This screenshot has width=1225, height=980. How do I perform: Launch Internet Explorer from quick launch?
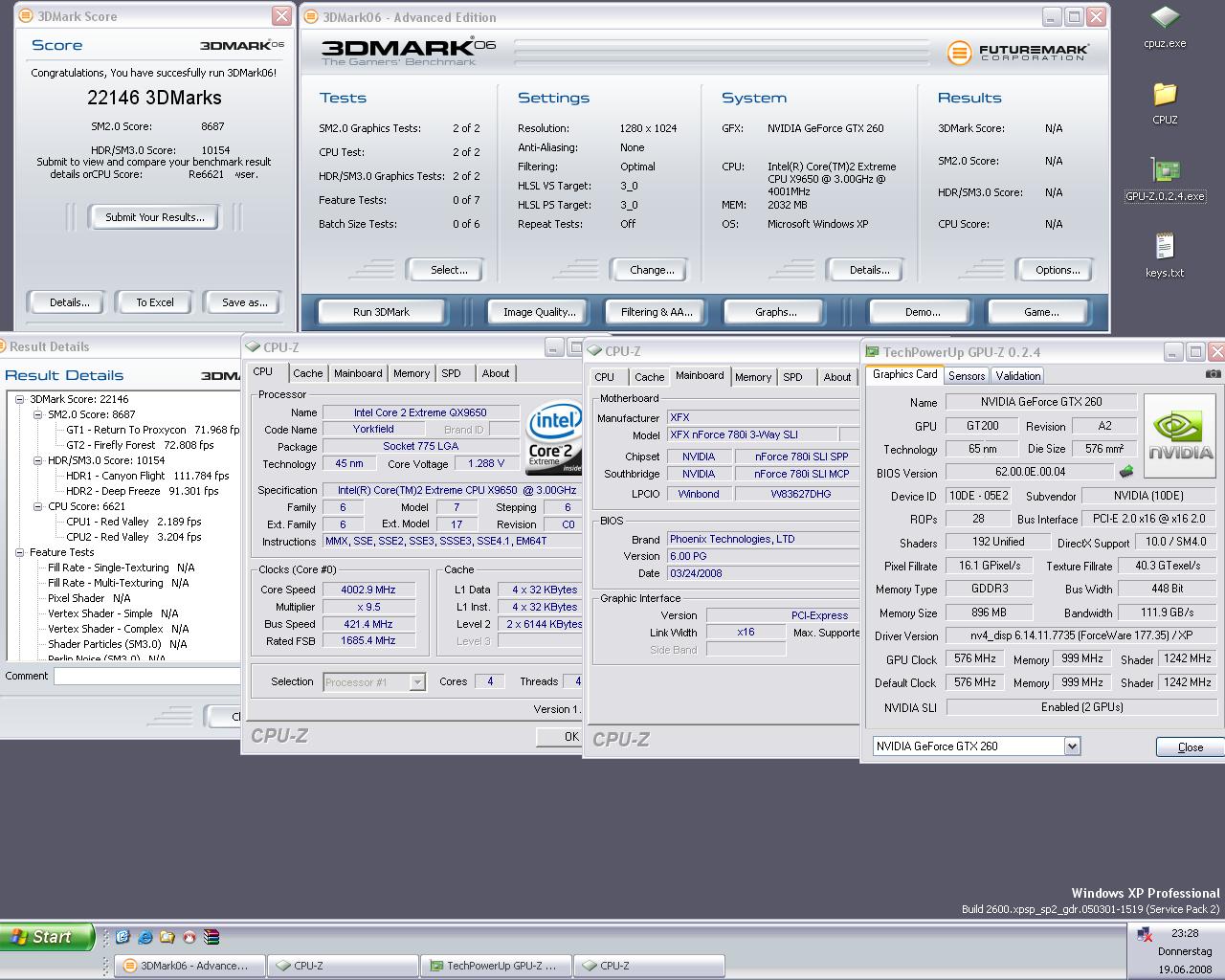click(145, 937)
